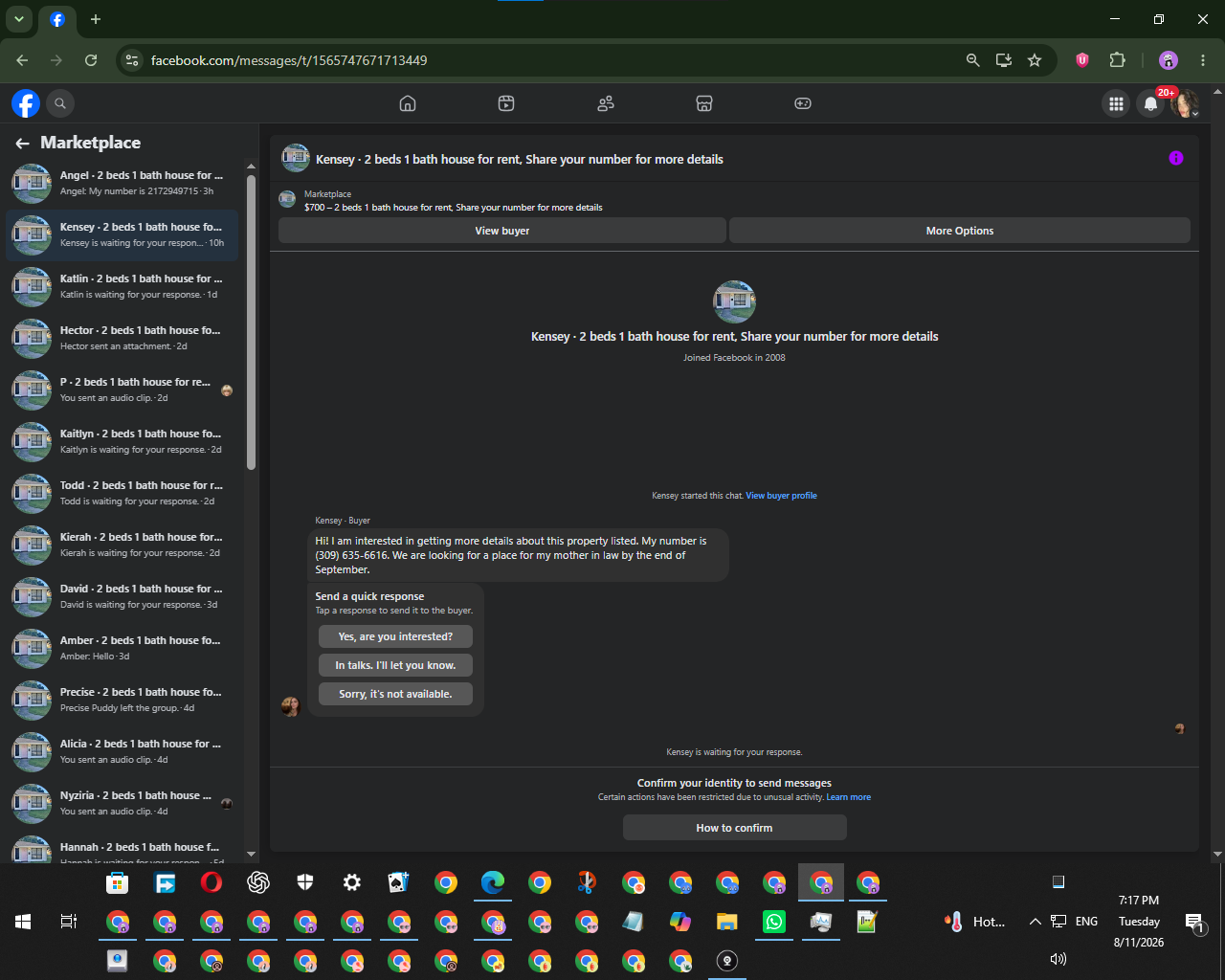The height and width of the screenshot is (980, 1225).
Task: Open Kaitlyn's conversation in the list
Action: 122,441
